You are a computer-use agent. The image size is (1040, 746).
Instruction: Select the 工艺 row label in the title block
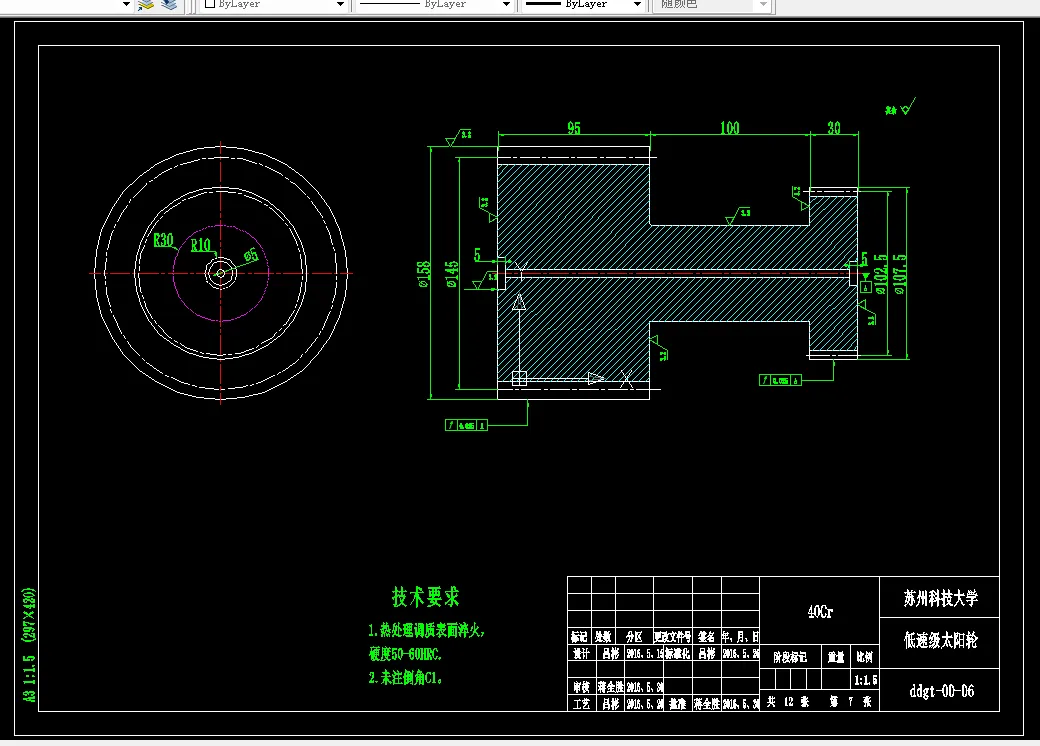point(581,704)
